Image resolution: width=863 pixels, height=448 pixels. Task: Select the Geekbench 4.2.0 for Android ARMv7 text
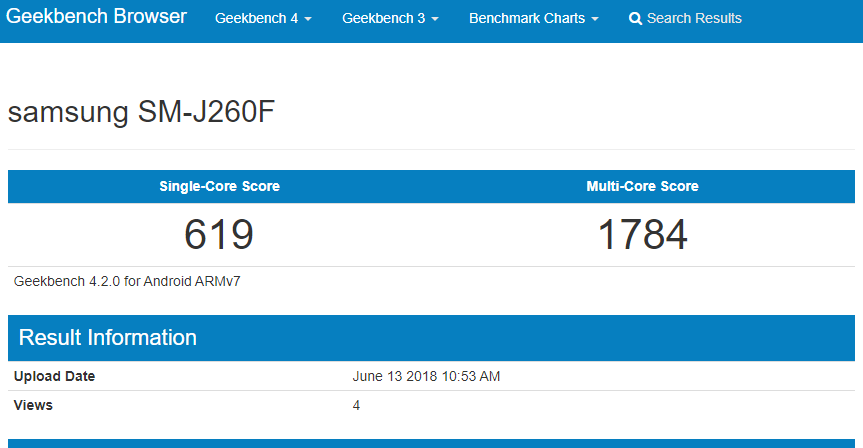(x=127, y=281)
